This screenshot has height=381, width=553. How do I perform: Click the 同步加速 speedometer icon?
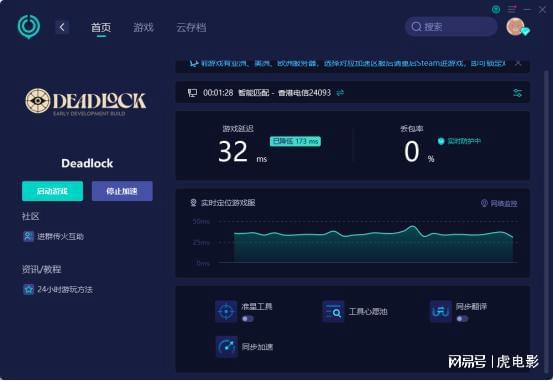[226, 347]
